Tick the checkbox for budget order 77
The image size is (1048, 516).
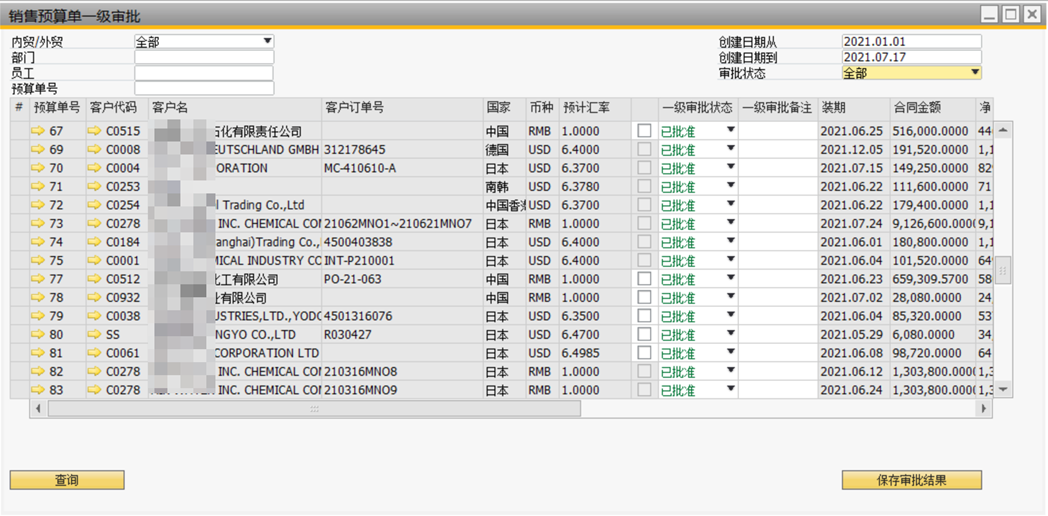click(644, 279)
